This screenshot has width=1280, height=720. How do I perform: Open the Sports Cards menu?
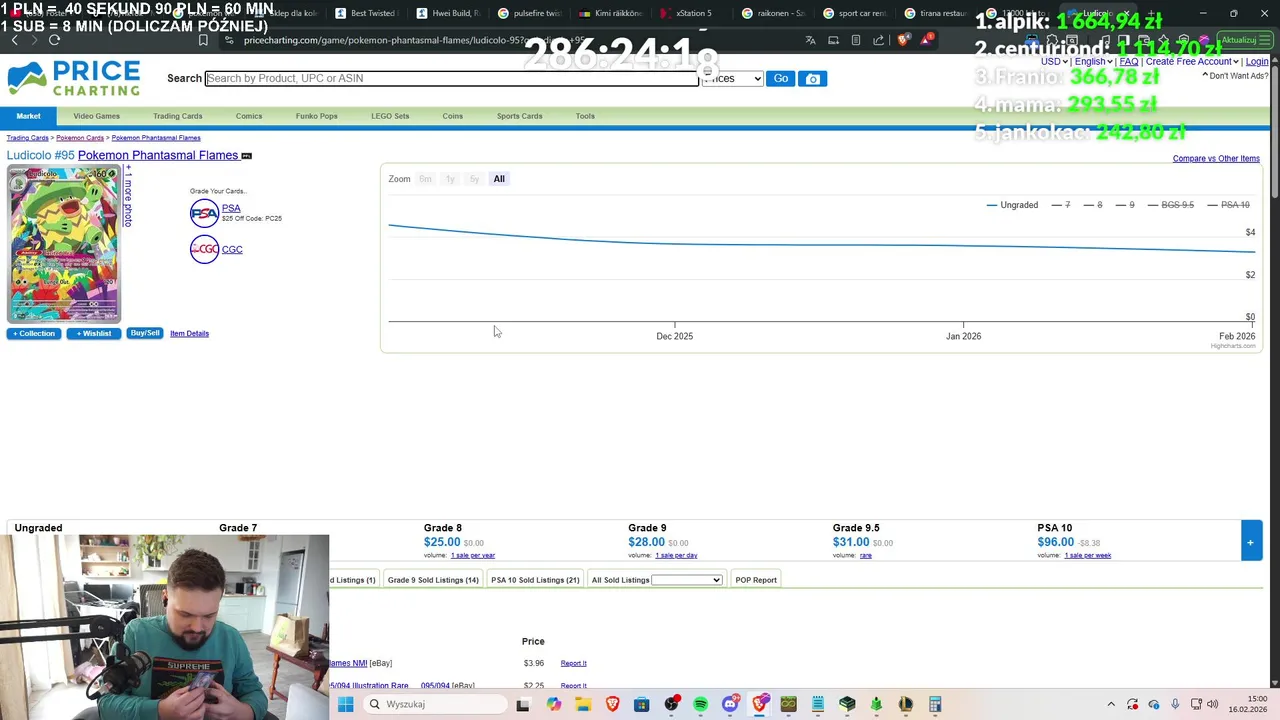click(x=520, y=116)
